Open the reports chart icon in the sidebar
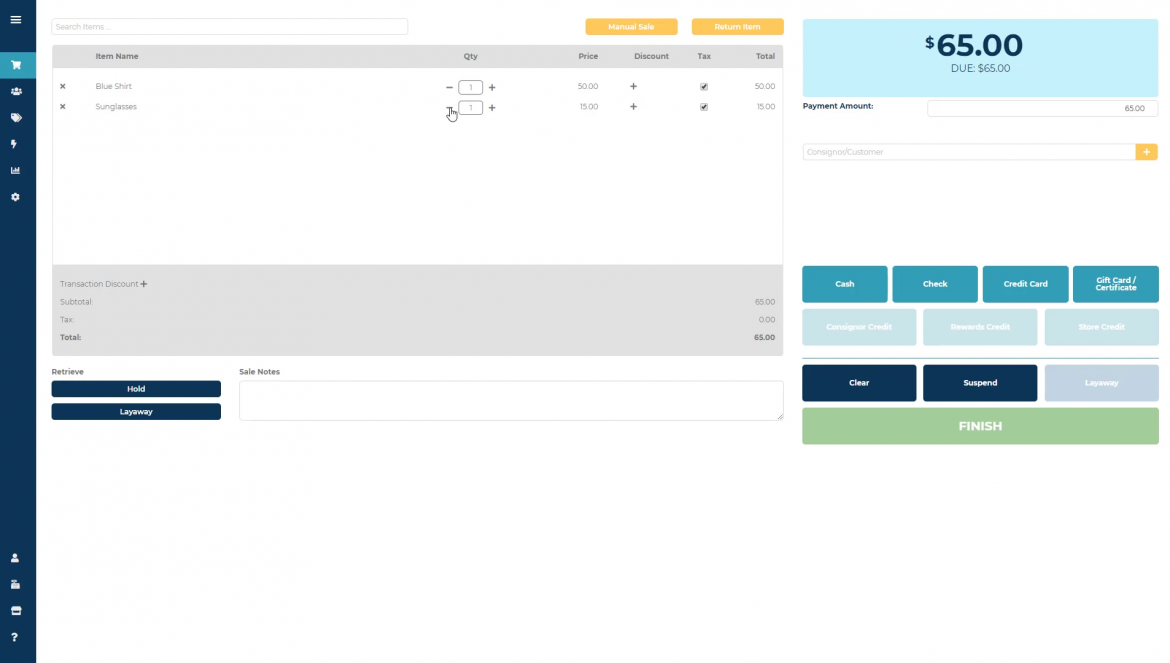 pos(17,170)
